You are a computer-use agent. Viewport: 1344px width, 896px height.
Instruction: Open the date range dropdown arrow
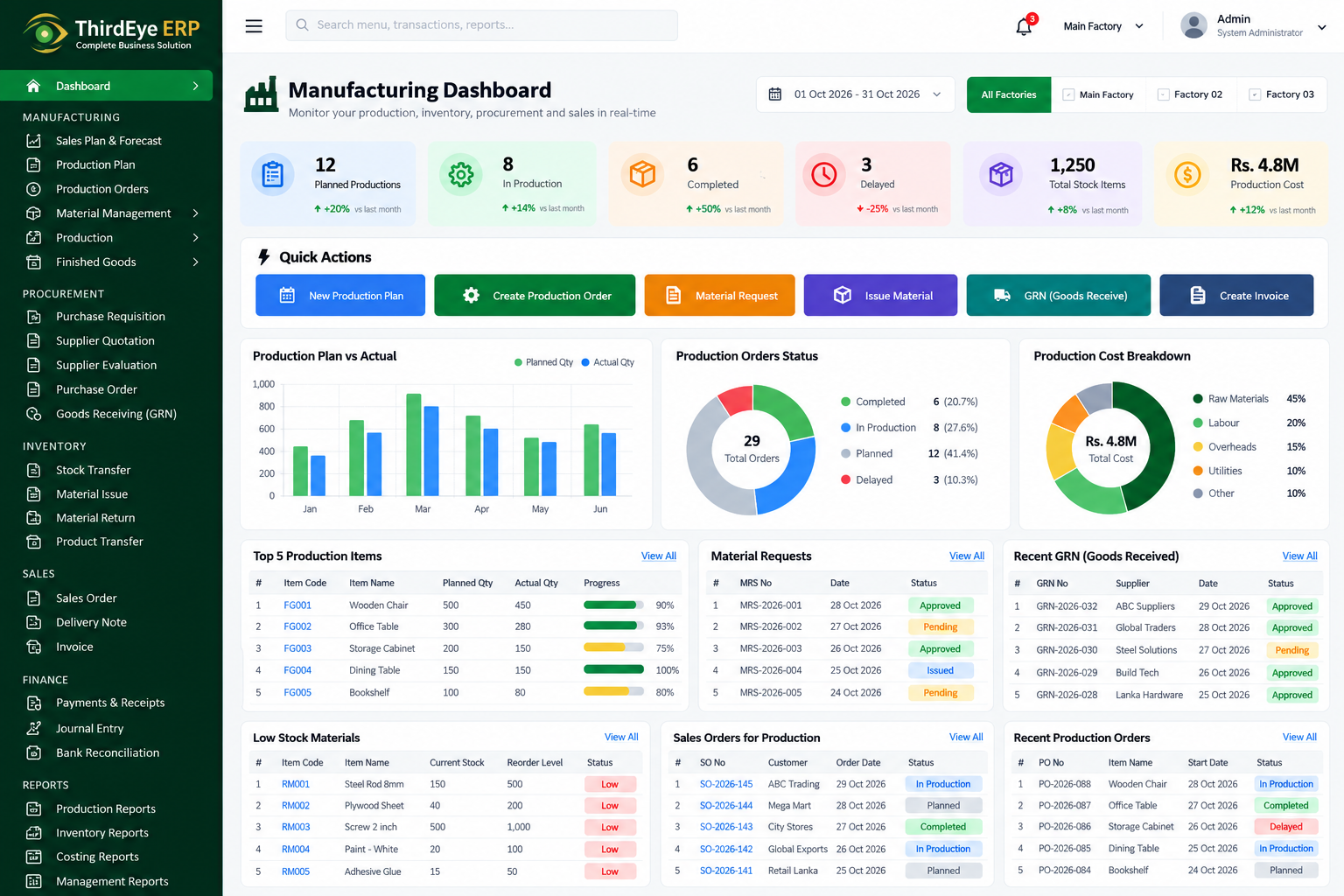pos(937,94)
